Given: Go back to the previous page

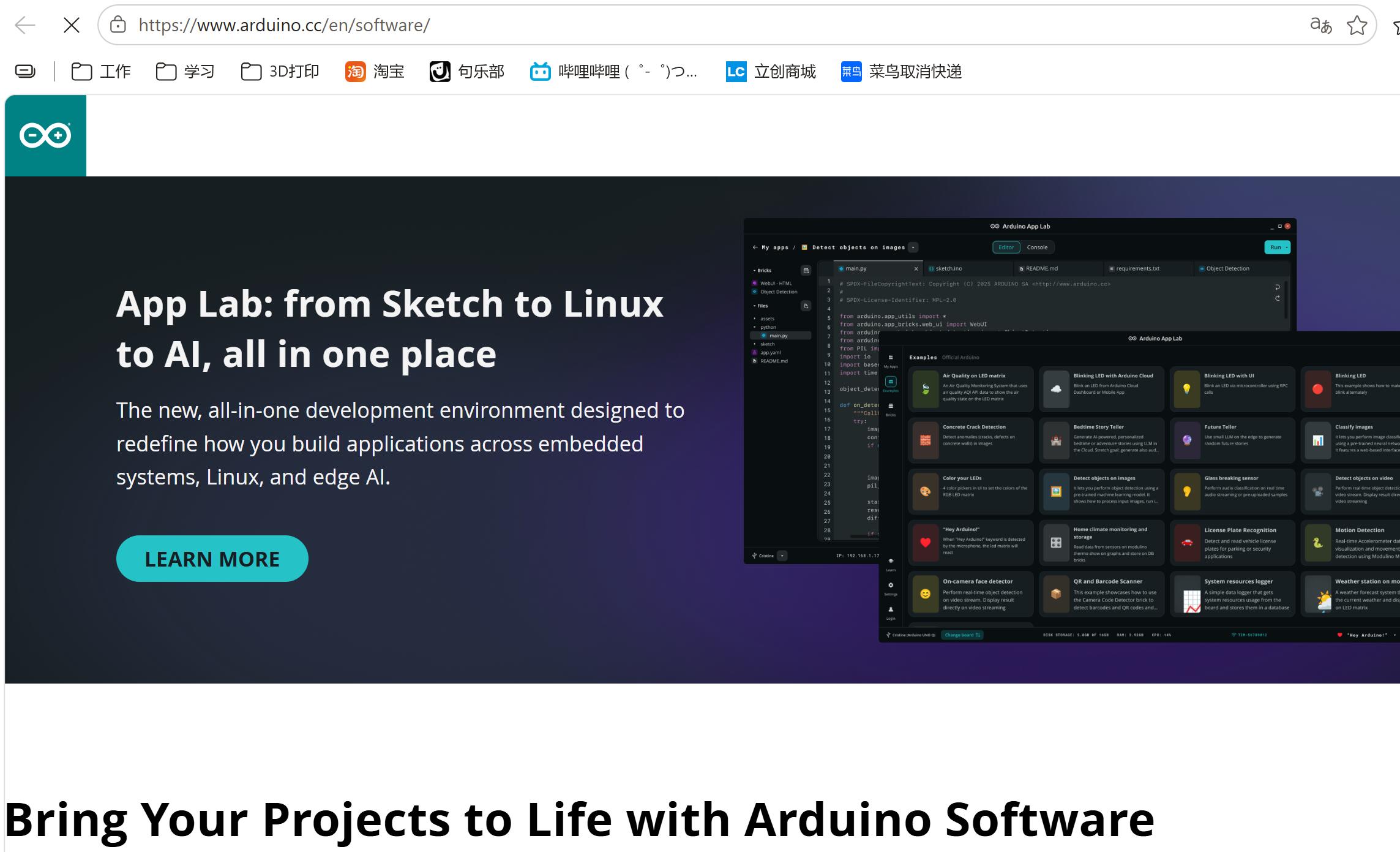Looking at the screenshot, I should click(x=25, y=25).
